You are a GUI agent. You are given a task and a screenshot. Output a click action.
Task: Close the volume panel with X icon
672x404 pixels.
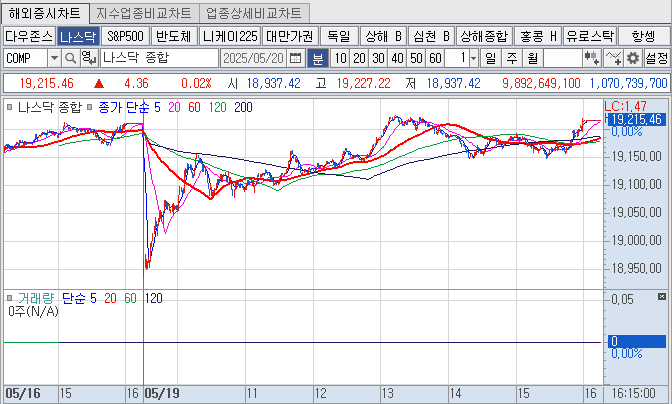(x=662, y=296)
